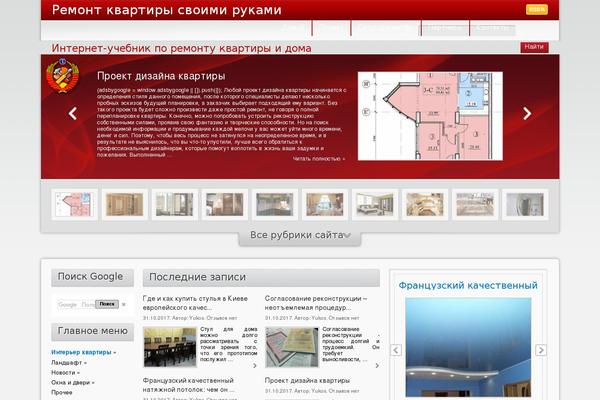The height and width of the screenshot is (400, 600).
Task: Go to previous item in the Французский качественный widget
Action: coord(396,350)
